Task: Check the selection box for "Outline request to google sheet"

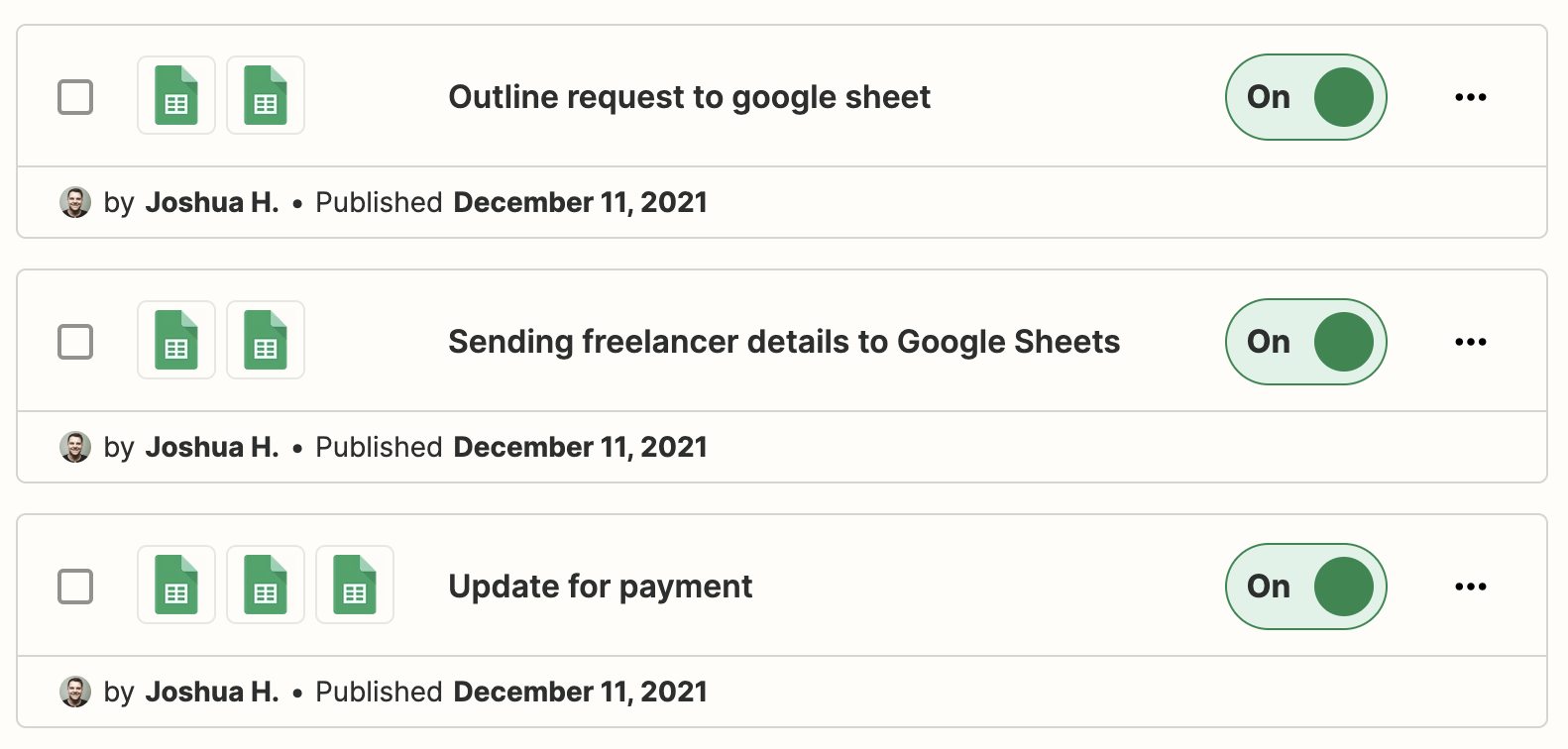Action: point(75,97)
